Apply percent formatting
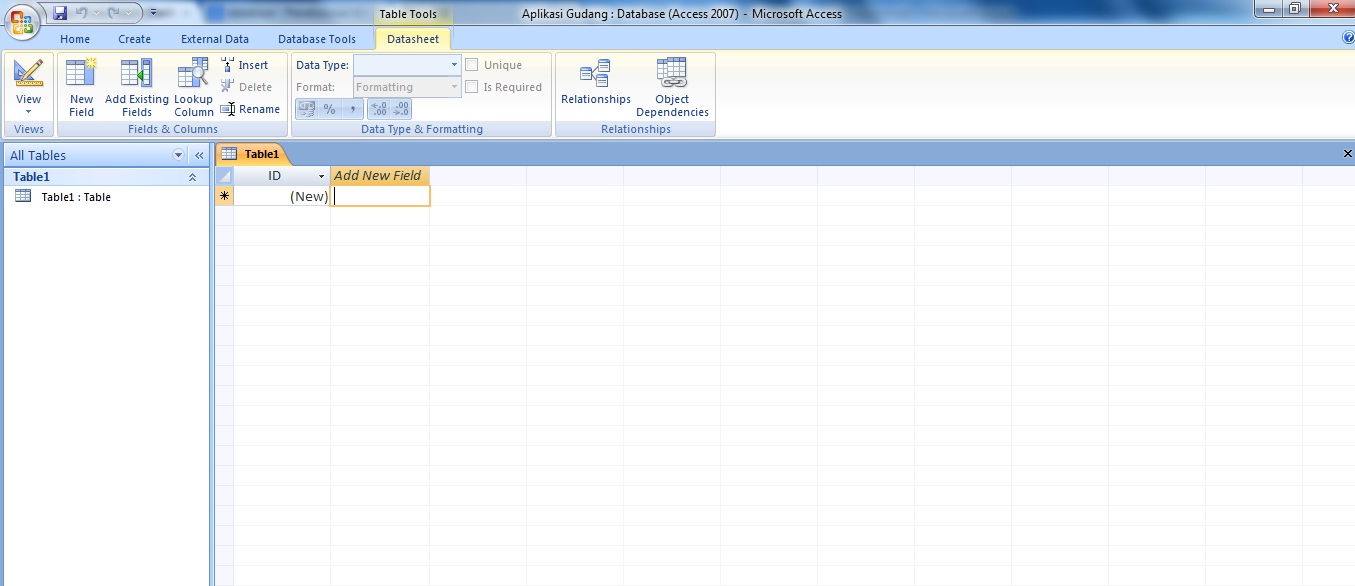The width and height of the screenshot is (1355, 586). point(328,108)
